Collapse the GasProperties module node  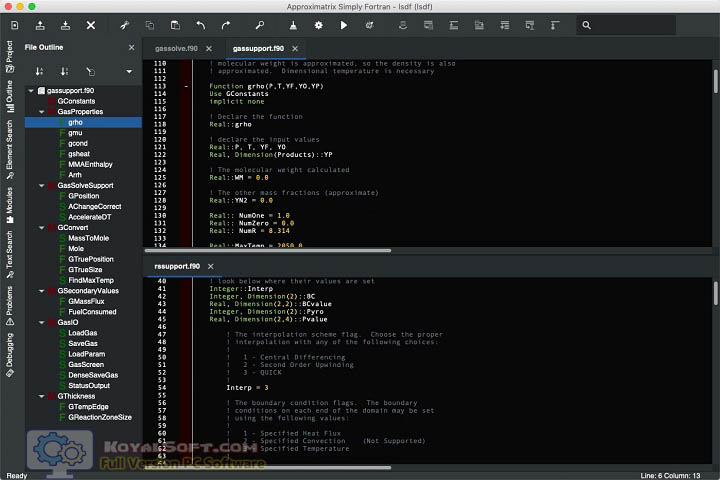[41, 112]
